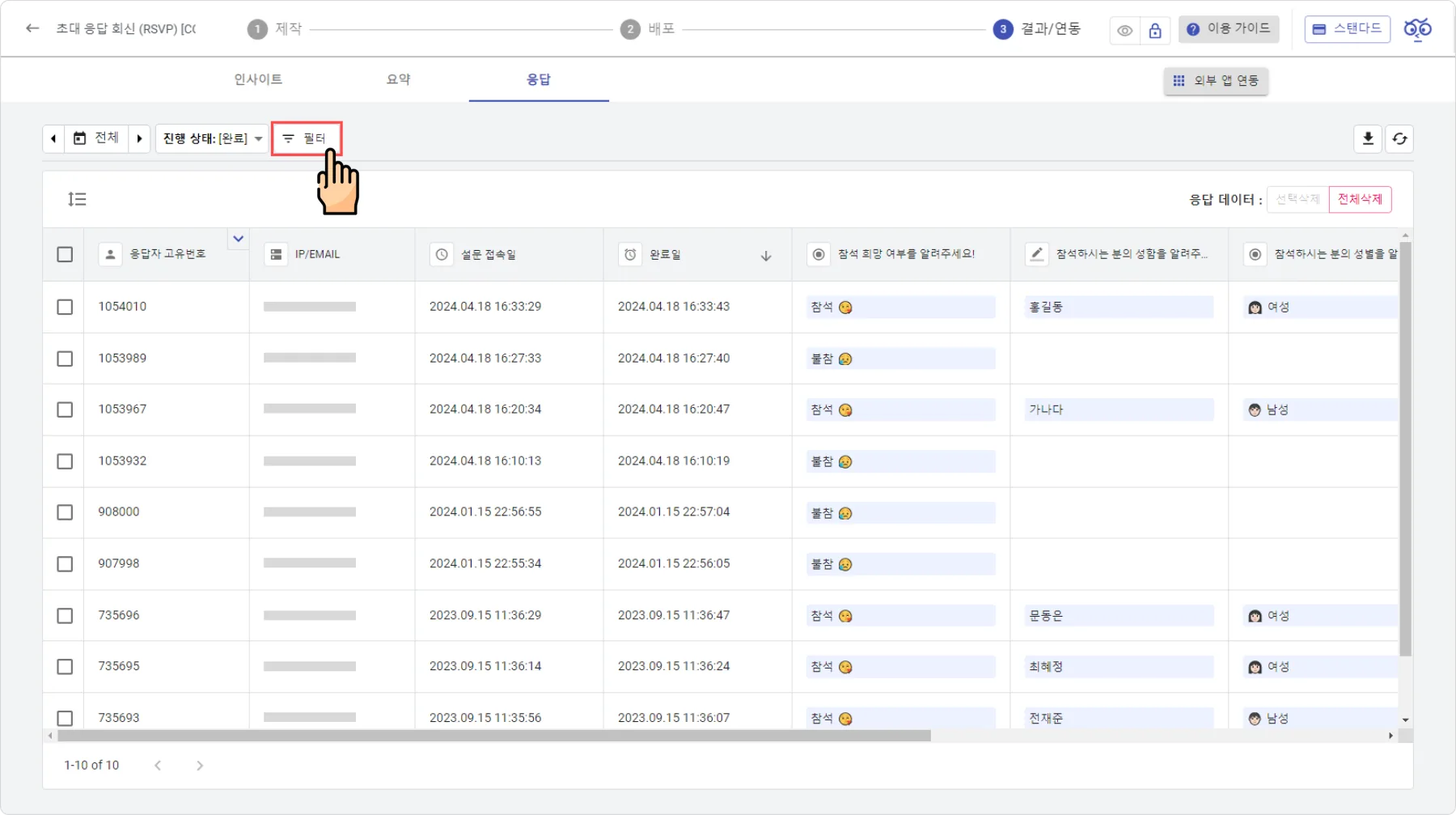Check the row 1053989 checkbox
The image size is (1456, 815).
tap(65, 359)
